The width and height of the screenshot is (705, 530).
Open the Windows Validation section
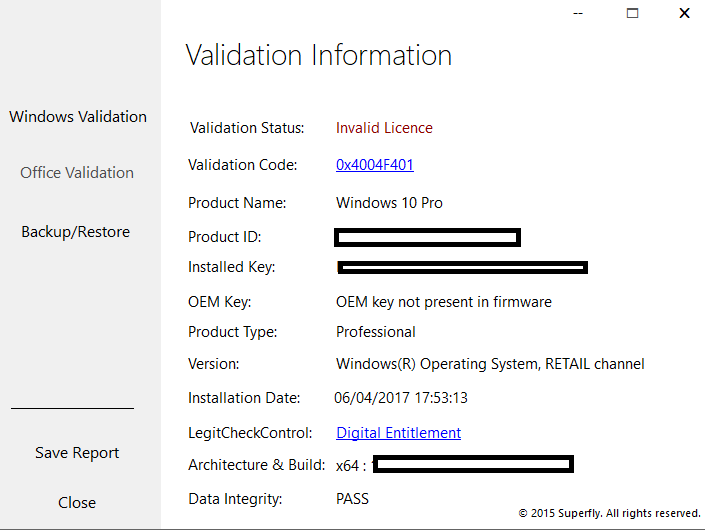78,116
